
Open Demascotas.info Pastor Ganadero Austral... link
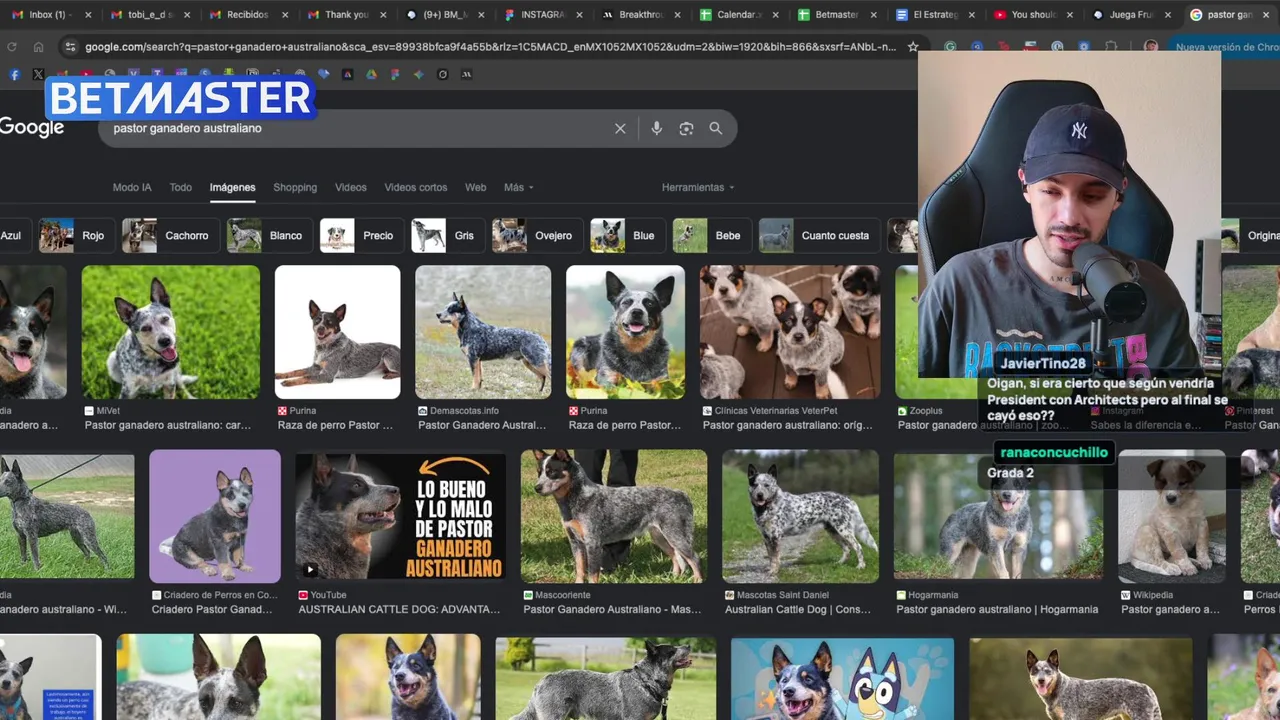(482, 425)
